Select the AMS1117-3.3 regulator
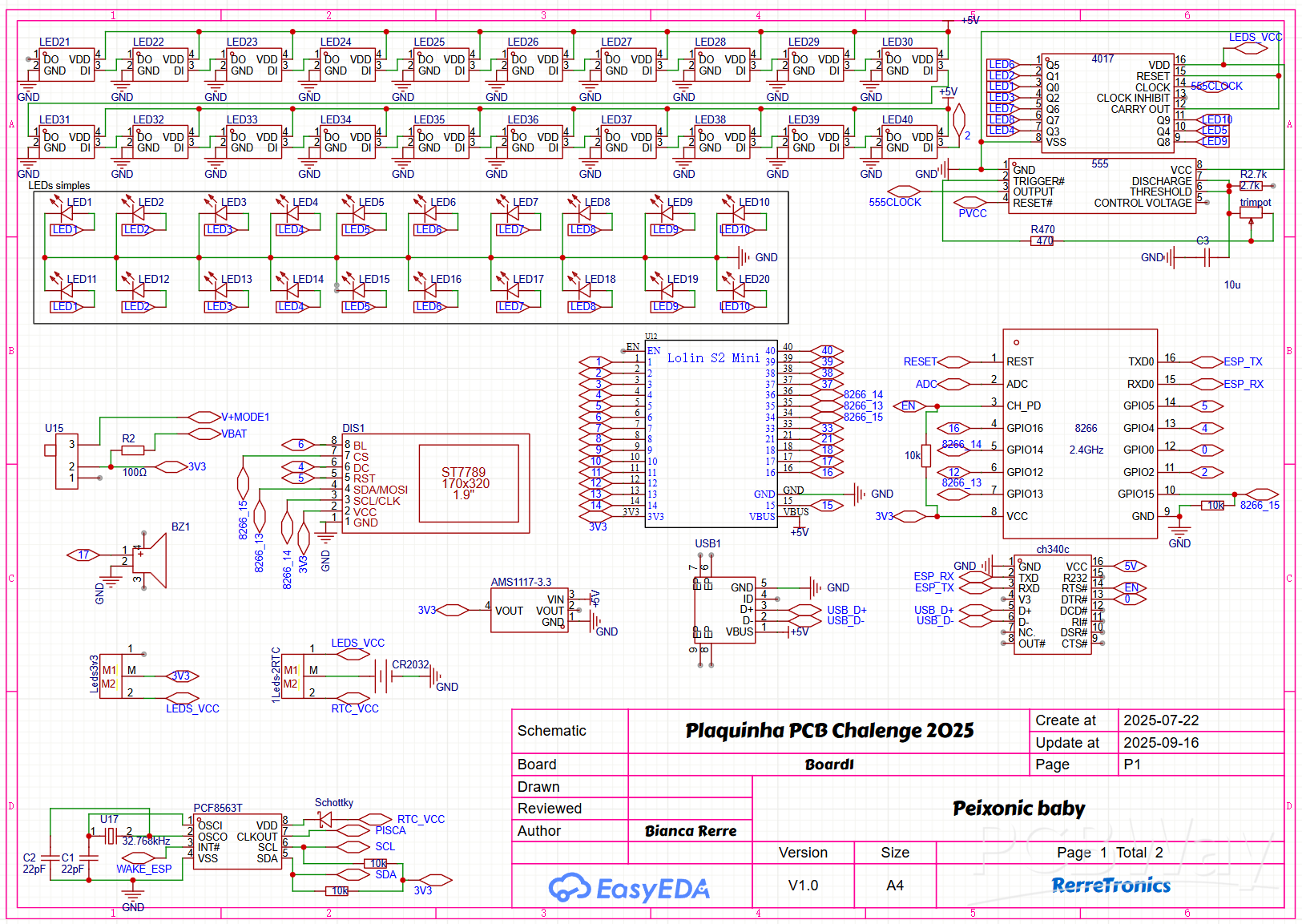 529,611
